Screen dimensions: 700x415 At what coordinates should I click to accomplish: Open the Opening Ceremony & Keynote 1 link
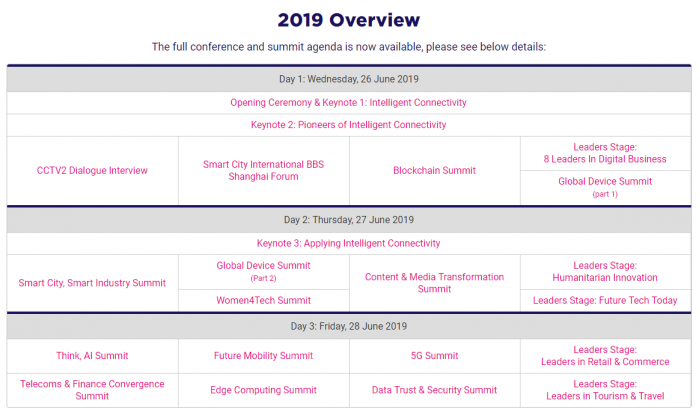(x=348, y=103)
